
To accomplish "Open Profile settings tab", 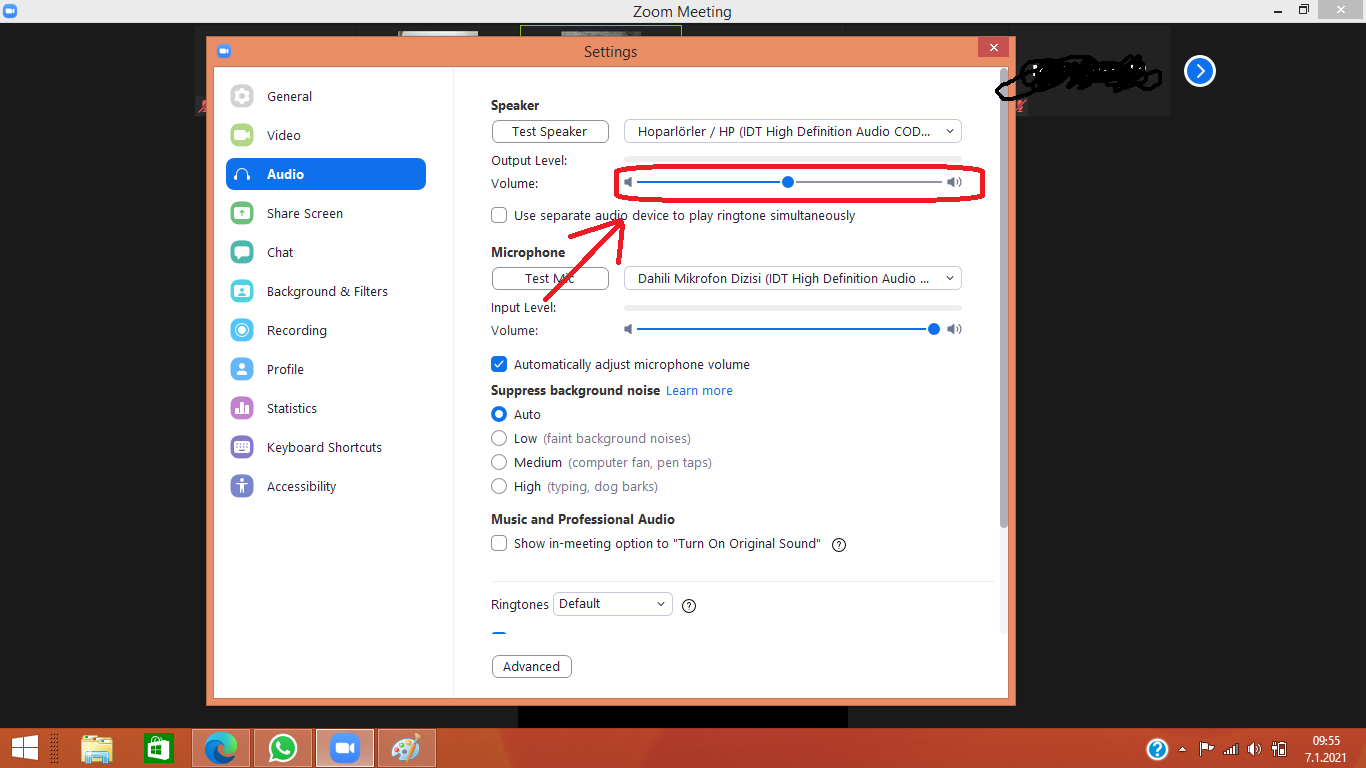I will [326, 369].
